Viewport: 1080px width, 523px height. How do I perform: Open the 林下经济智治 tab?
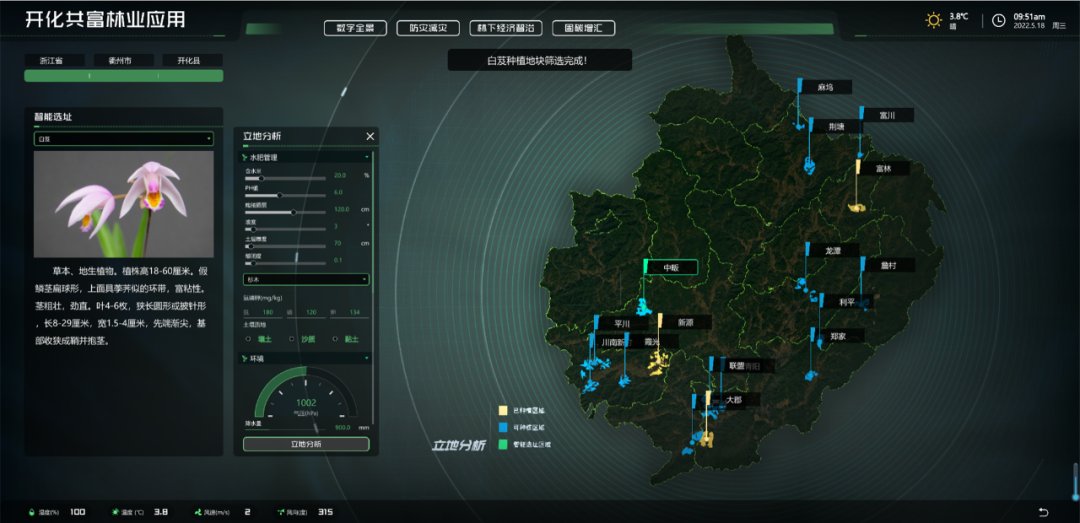tap(506, 28)
